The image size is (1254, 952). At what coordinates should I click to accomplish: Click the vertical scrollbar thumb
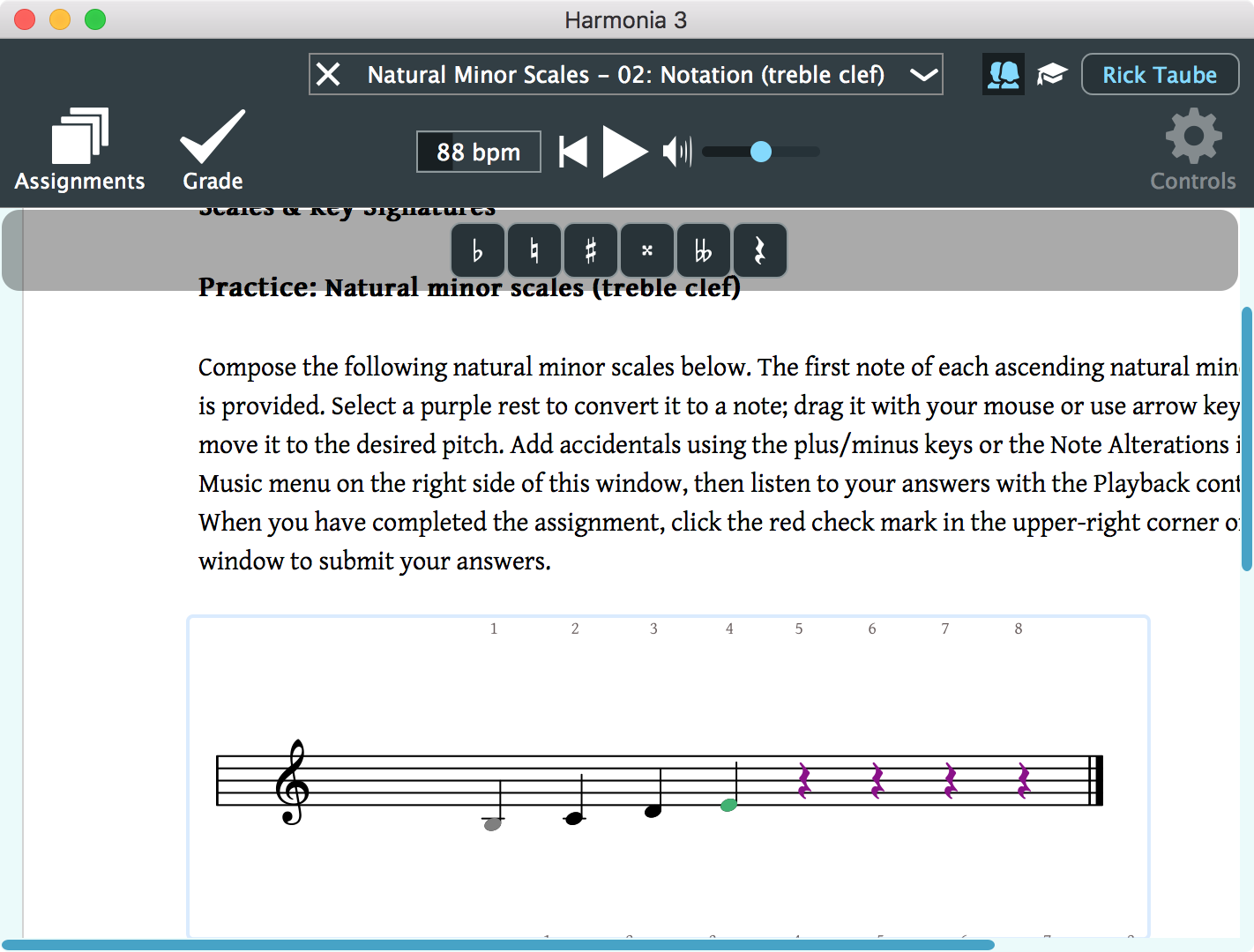click(x=1247, y=439)
